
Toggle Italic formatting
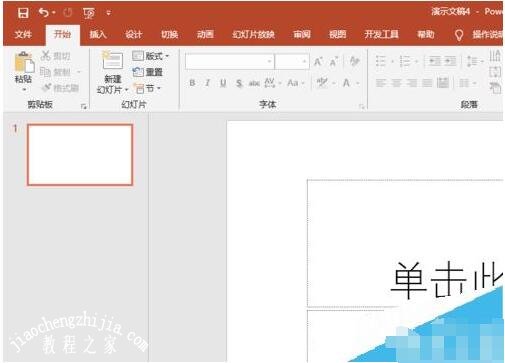(x=207, y=83)
